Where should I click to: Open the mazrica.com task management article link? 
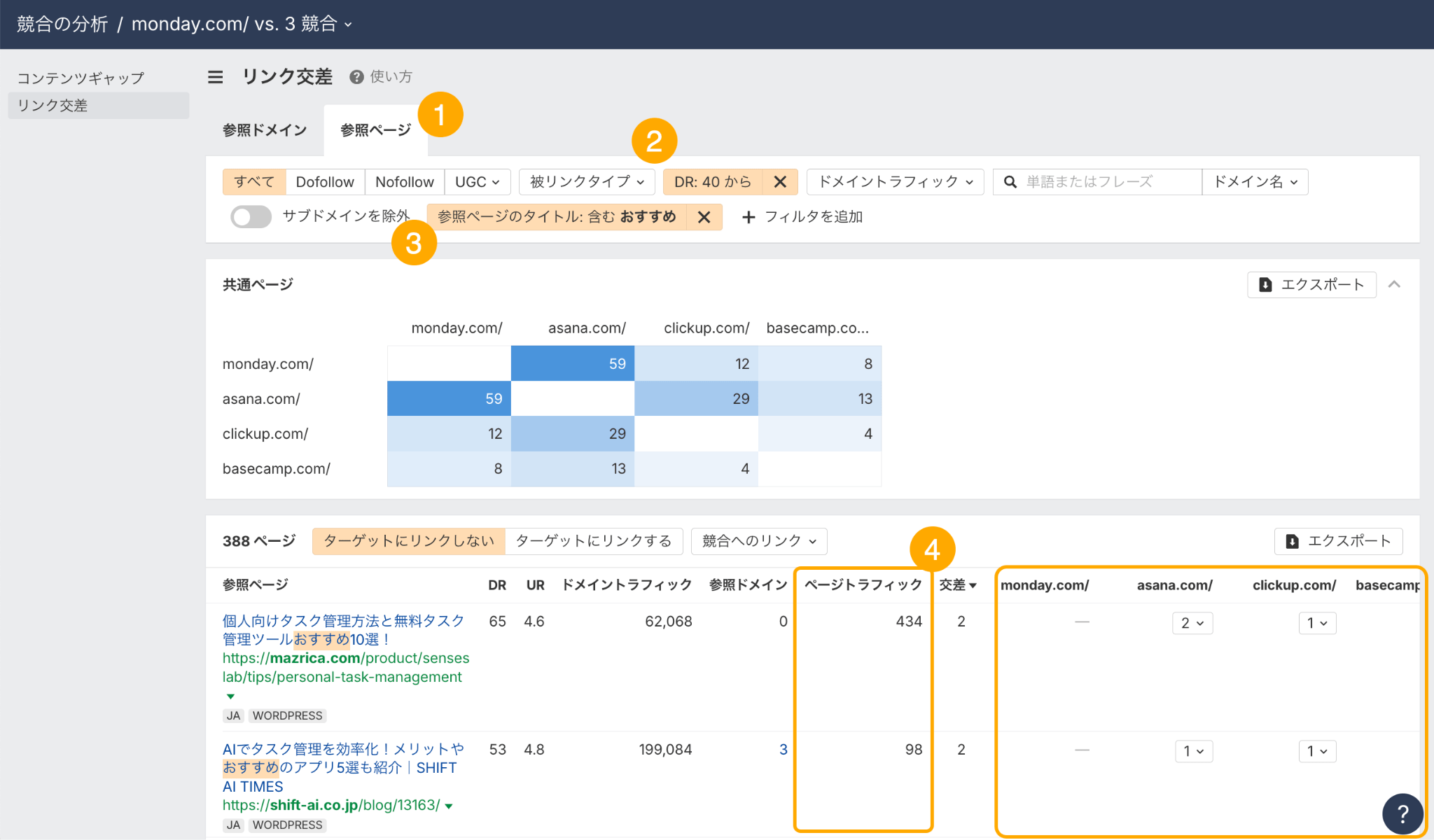click(343, 629)
